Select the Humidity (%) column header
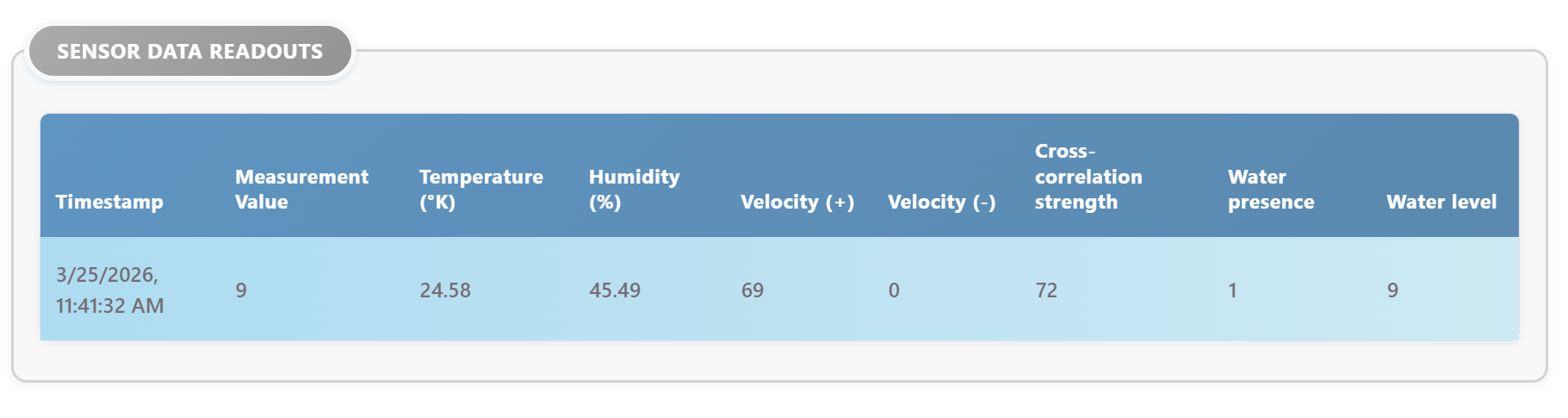This screenshot has height=418, width=1568. [634, 189]
